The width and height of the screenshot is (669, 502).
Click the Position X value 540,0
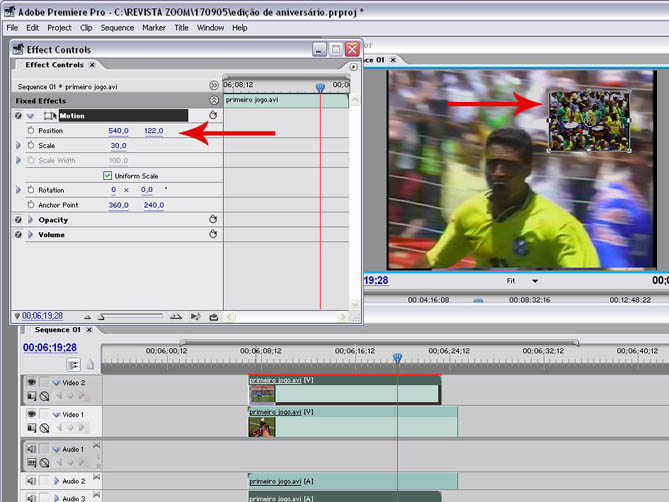[x=119, y=131]
